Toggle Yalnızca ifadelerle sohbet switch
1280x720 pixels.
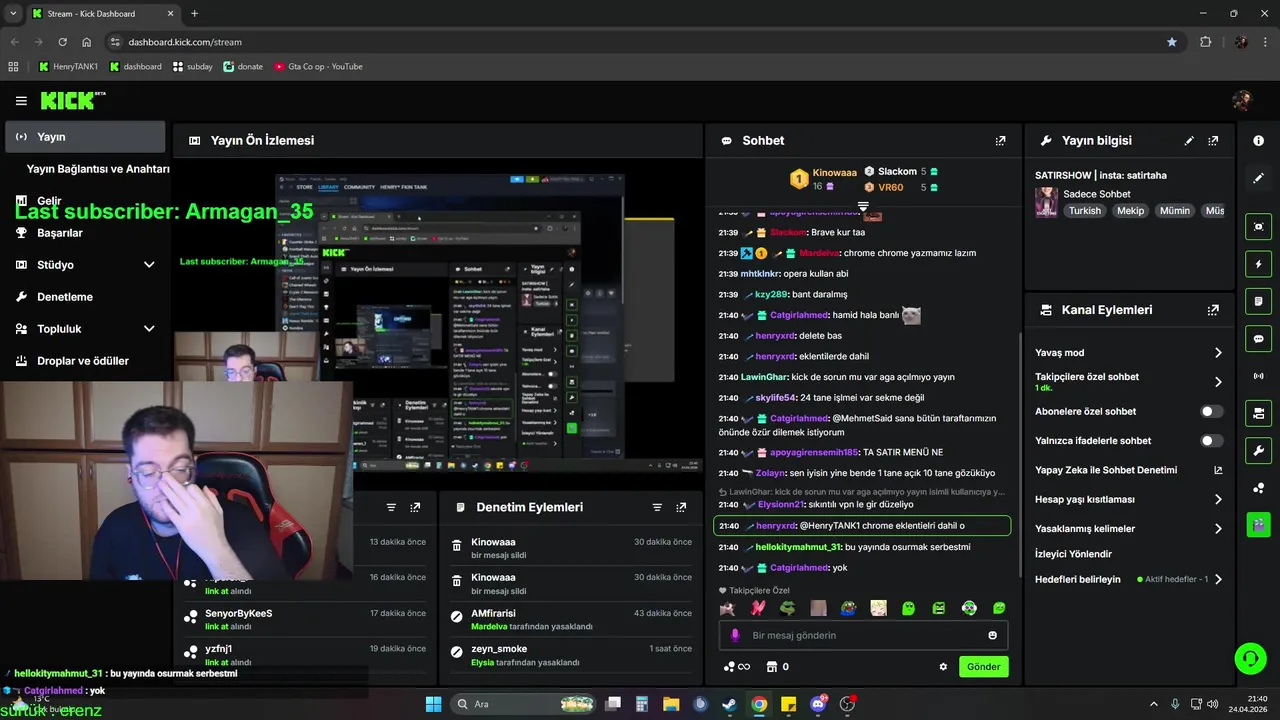(1211, 441)
